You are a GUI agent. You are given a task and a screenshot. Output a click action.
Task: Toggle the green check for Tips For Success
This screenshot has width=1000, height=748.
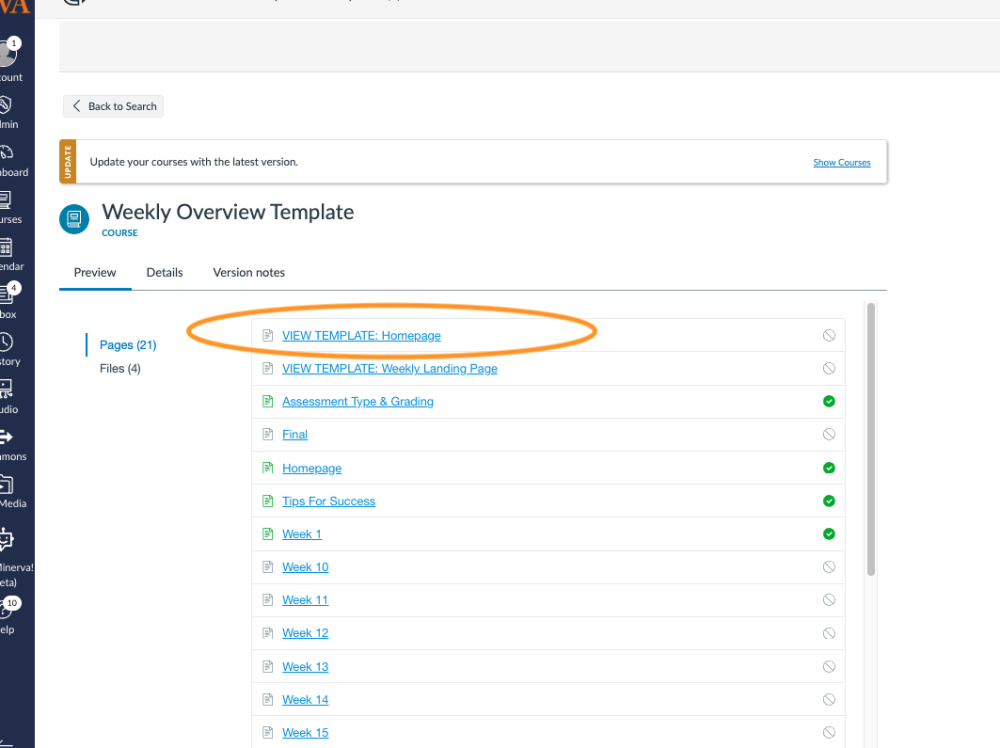coord(829,501)
